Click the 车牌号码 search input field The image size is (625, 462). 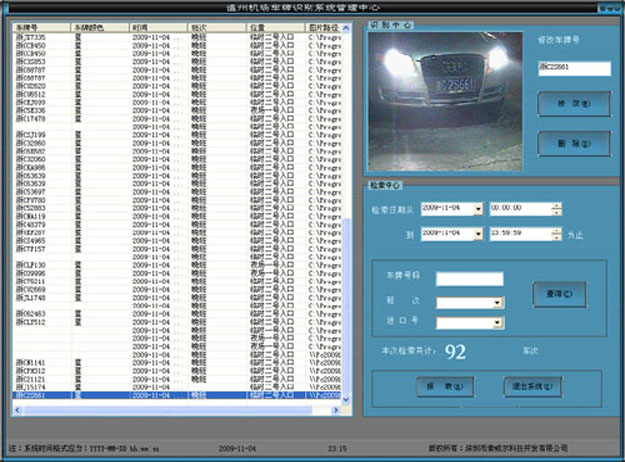click(469, 279)
